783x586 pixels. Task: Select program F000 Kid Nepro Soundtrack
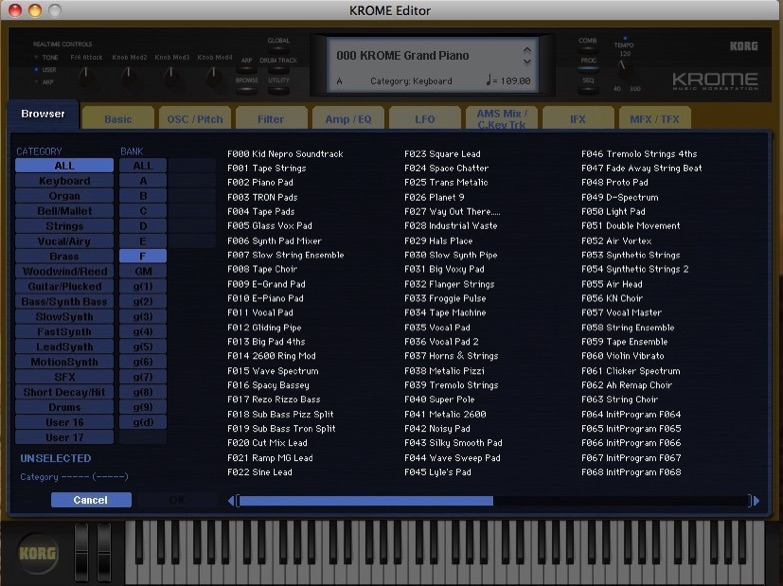click(285, 154)
